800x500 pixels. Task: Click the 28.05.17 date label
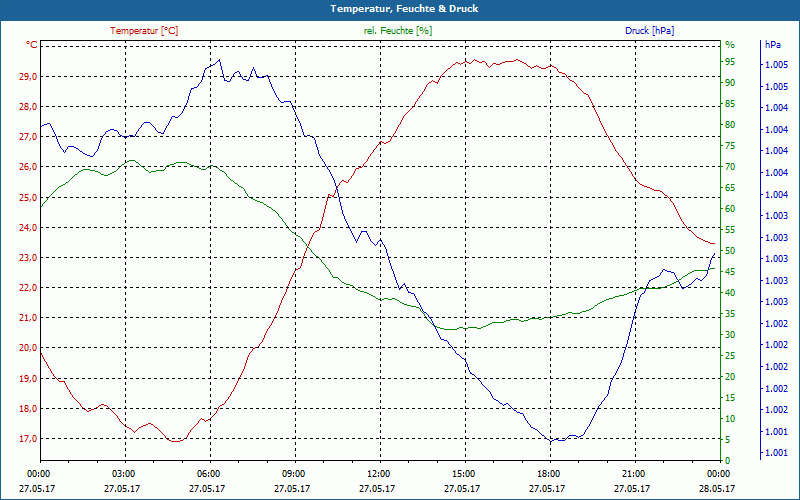tap(717, 488)
